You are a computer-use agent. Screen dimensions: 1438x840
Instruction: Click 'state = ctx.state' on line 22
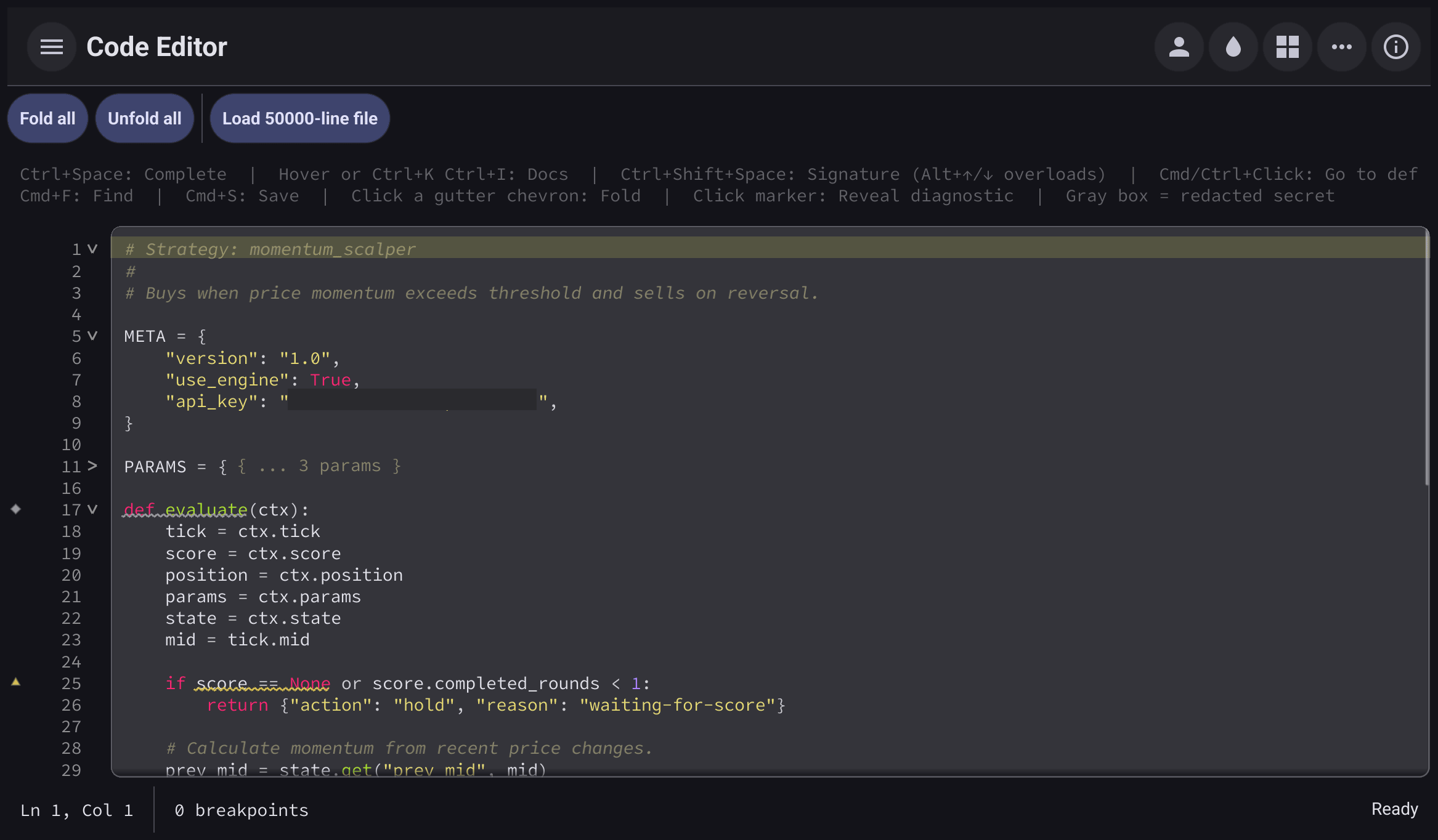tap(253, 618)
